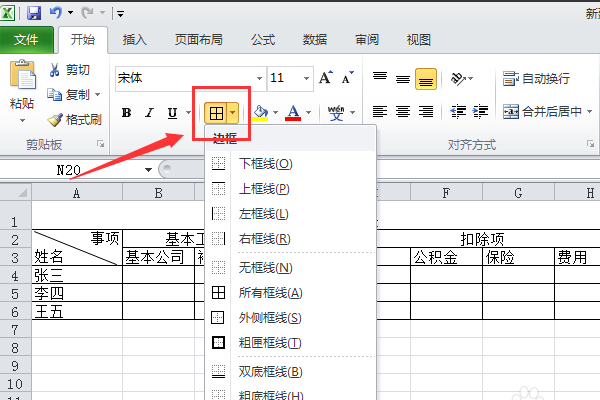Switch to the 公式 tab

263,39
